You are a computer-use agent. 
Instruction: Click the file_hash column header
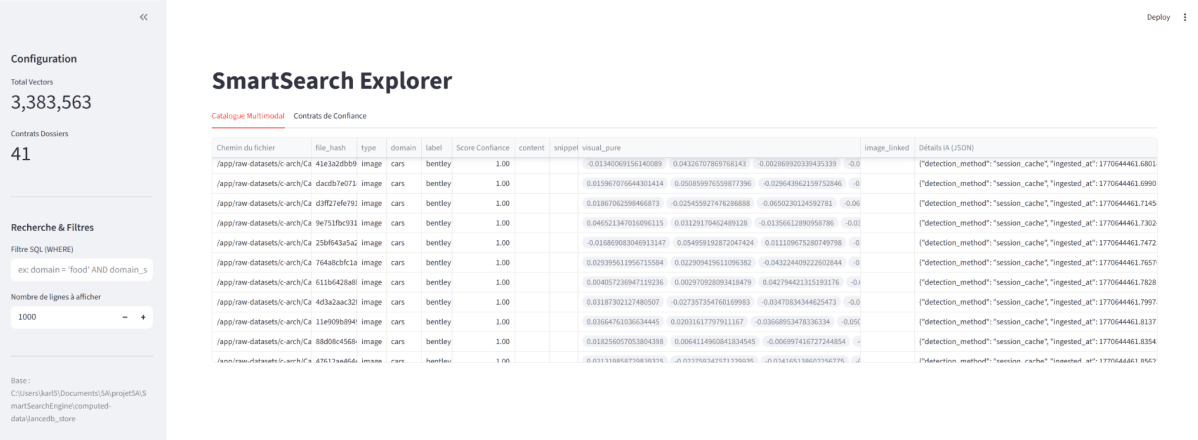[x=333, y=147]
